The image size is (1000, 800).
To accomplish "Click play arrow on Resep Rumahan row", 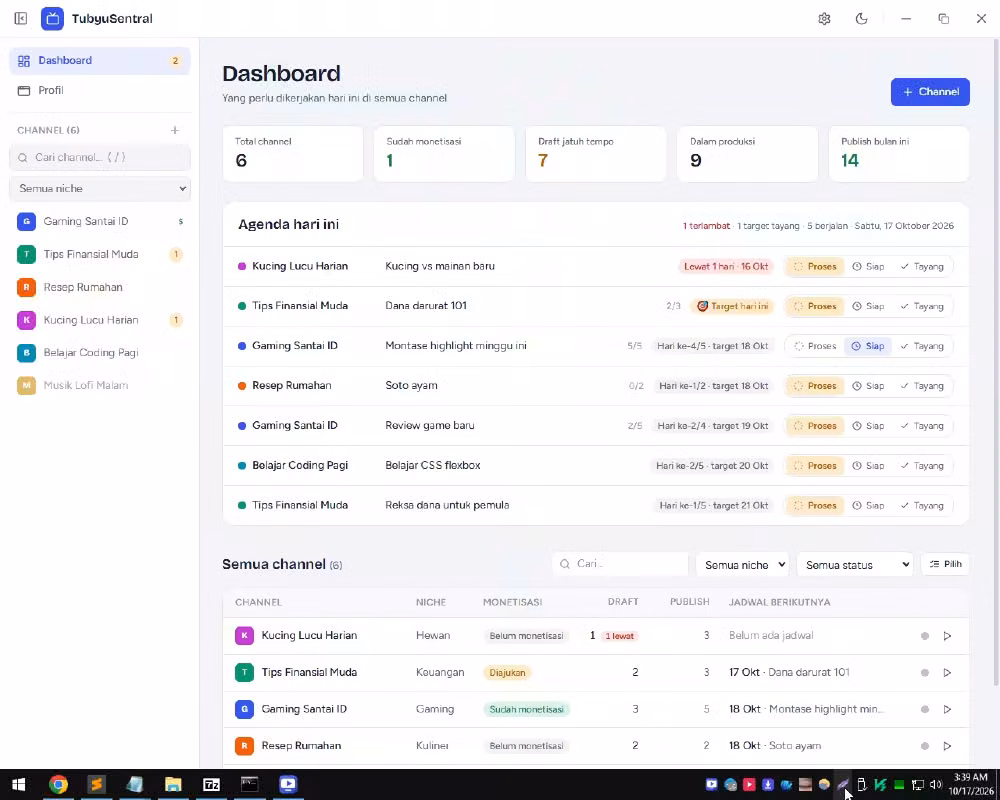I will (947, 746).
